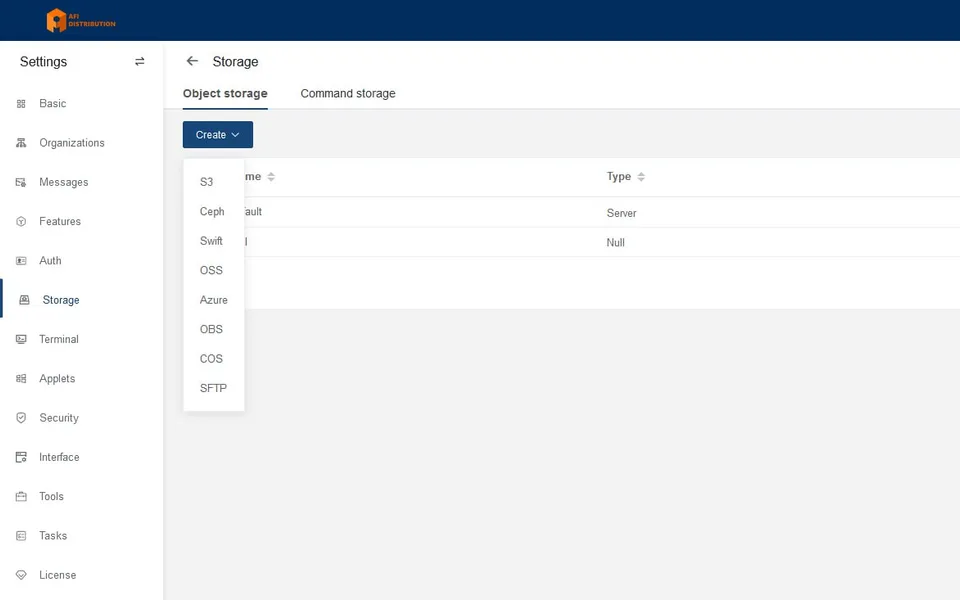This screenshot has width=960, height=600.
Task: Open Basic settings label
Action: pos(53,103)
